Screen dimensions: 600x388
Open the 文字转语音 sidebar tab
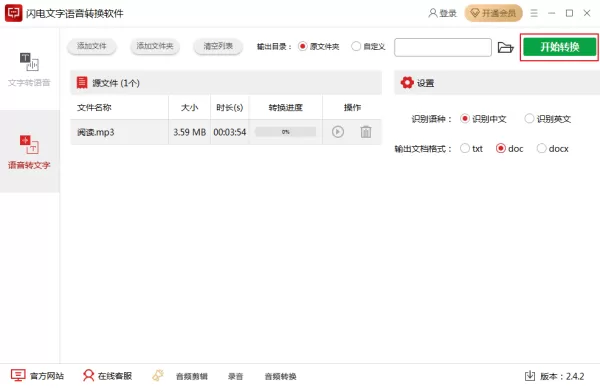[x=29, y=69]
